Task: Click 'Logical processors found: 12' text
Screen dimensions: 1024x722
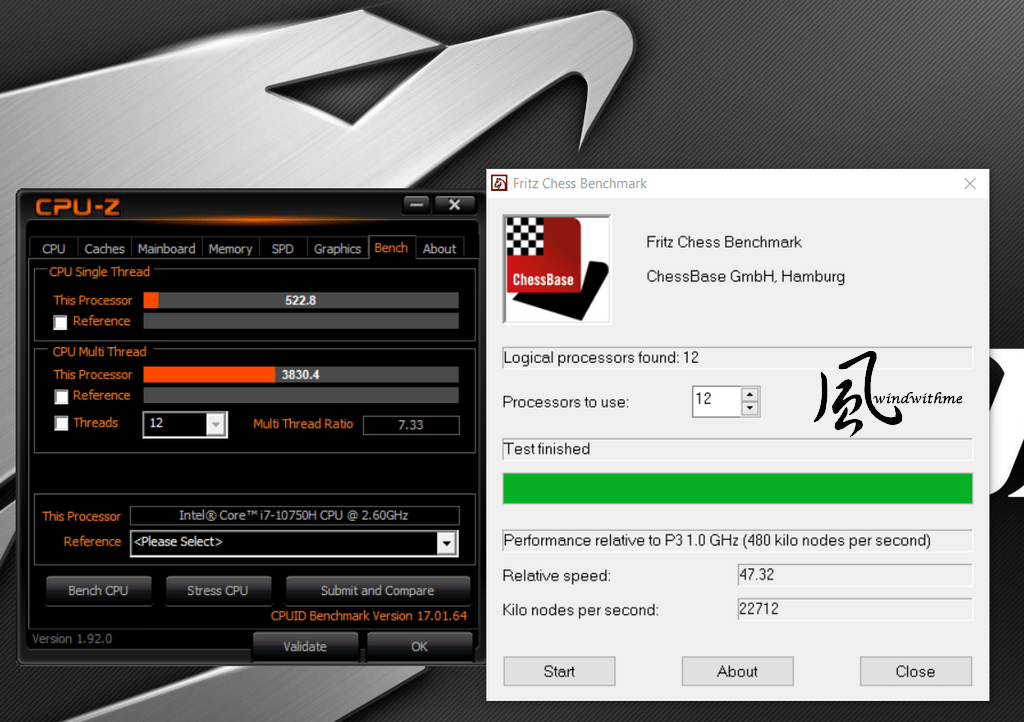Action: click(601, 358)
